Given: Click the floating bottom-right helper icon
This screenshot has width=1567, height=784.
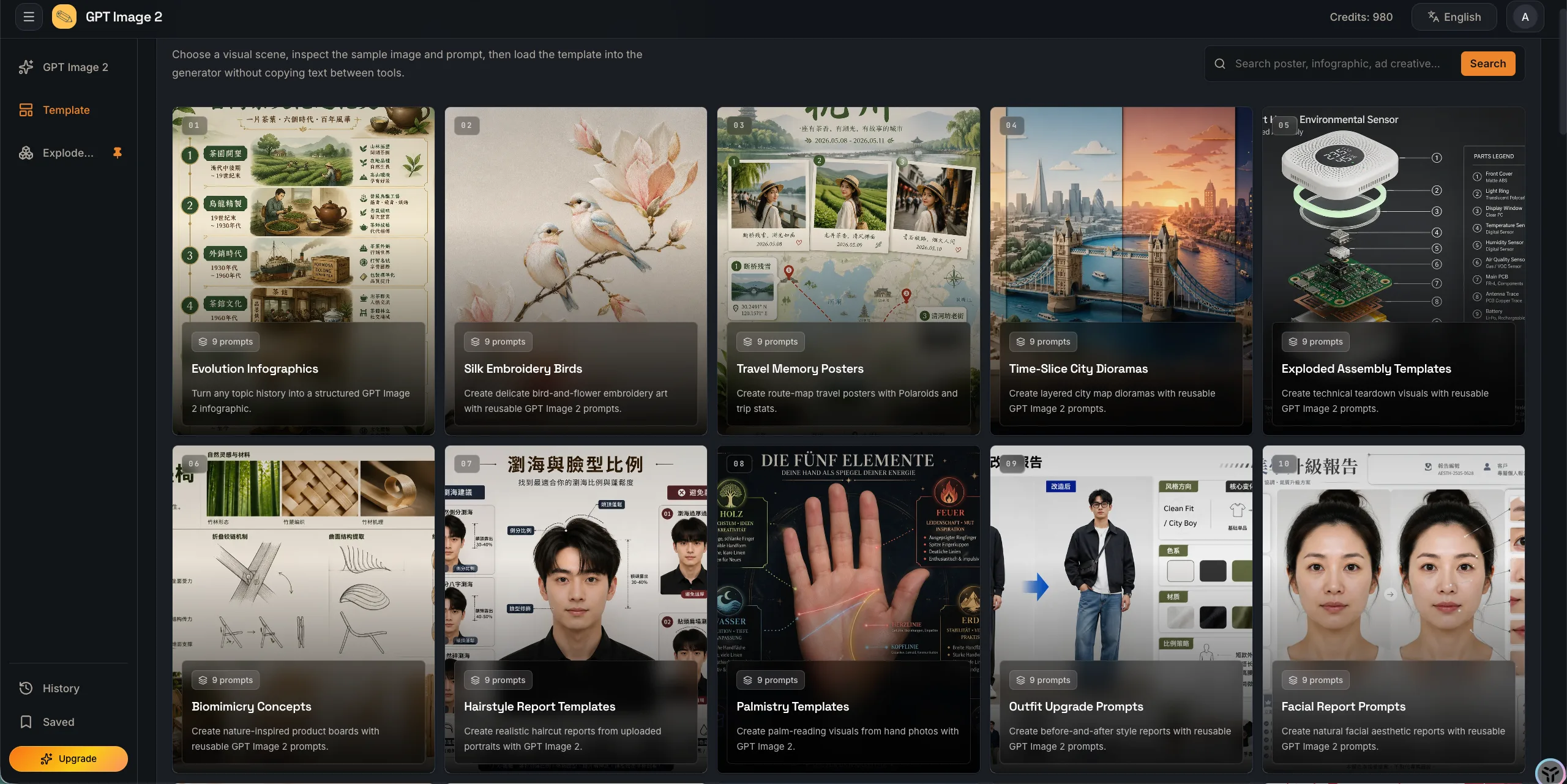Looking at the screenshot, I should tap(1550, 771).
